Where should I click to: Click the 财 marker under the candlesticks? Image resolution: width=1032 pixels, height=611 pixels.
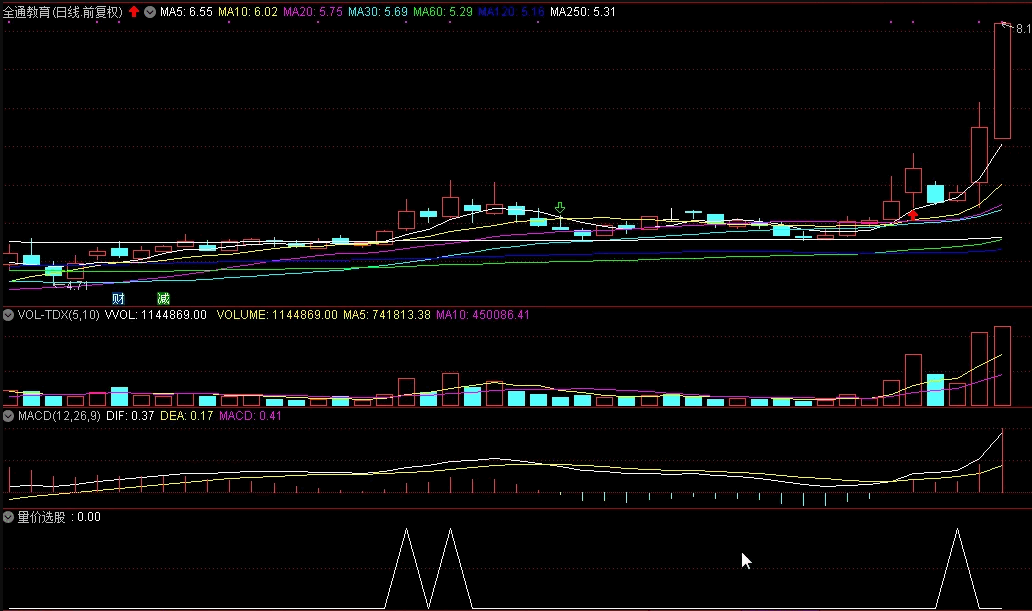point(118,299)
